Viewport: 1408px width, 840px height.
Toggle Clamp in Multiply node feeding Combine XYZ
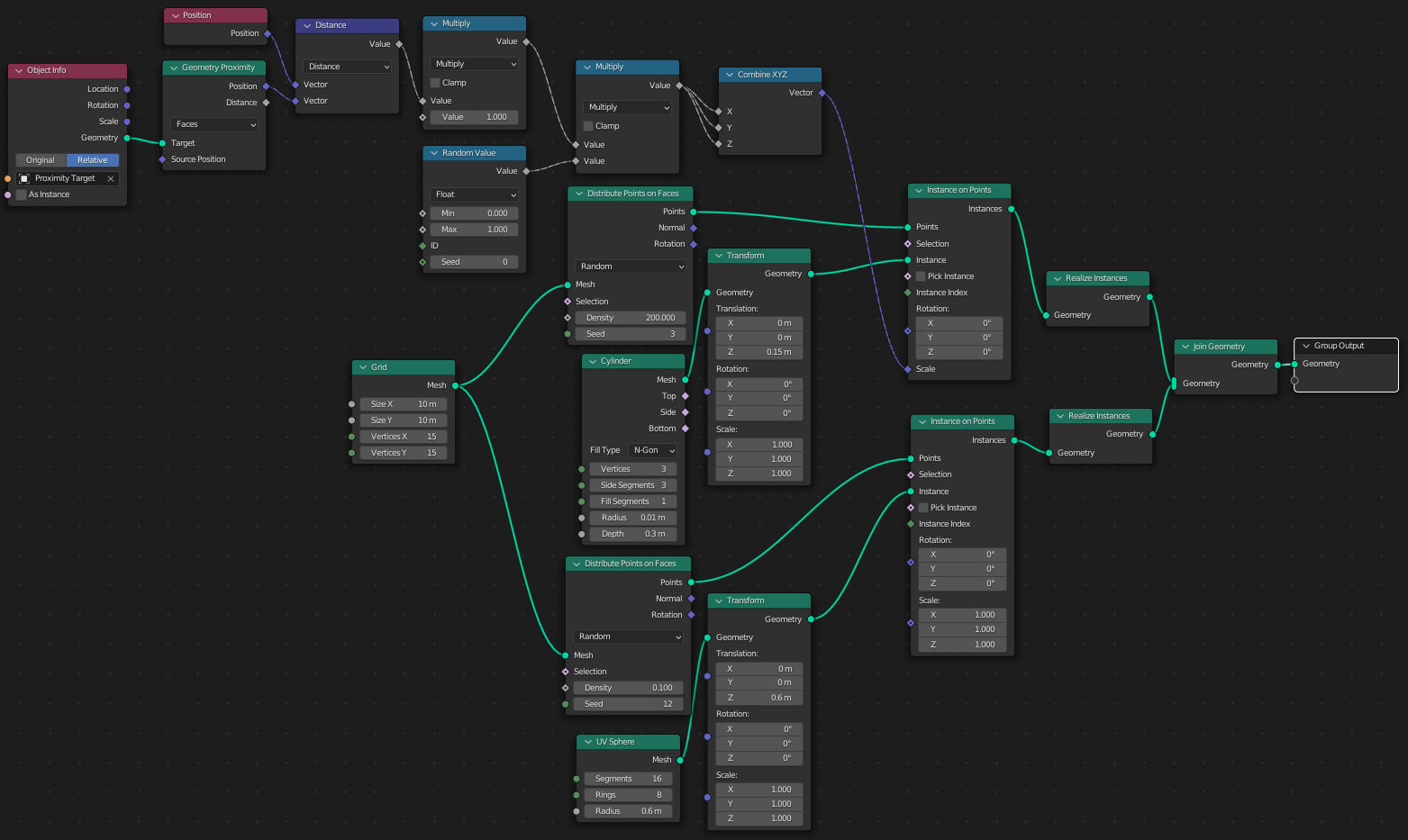tap(588, 126)
